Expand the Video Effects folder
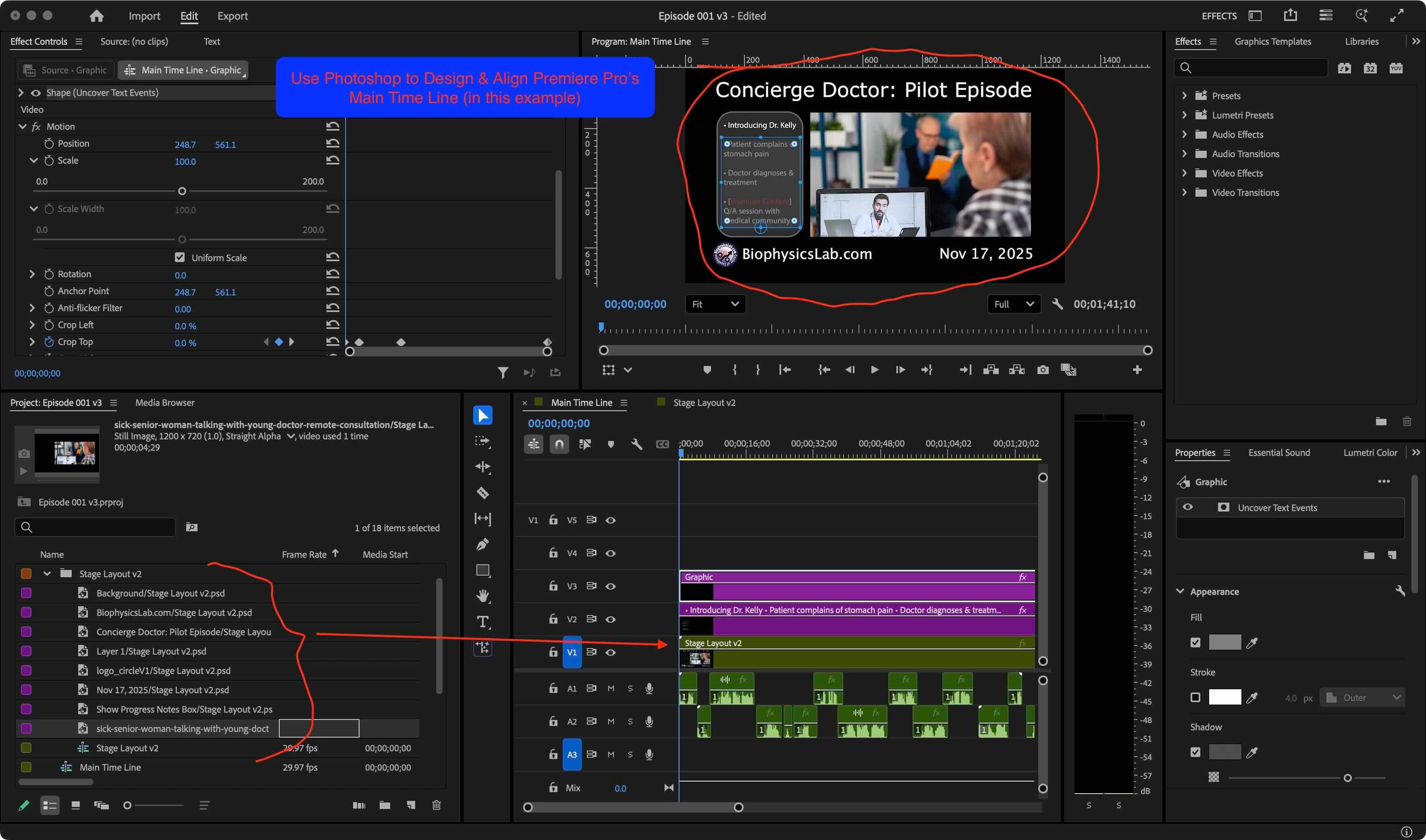Screen dimensions: 1426x840 pos(1185,173)
